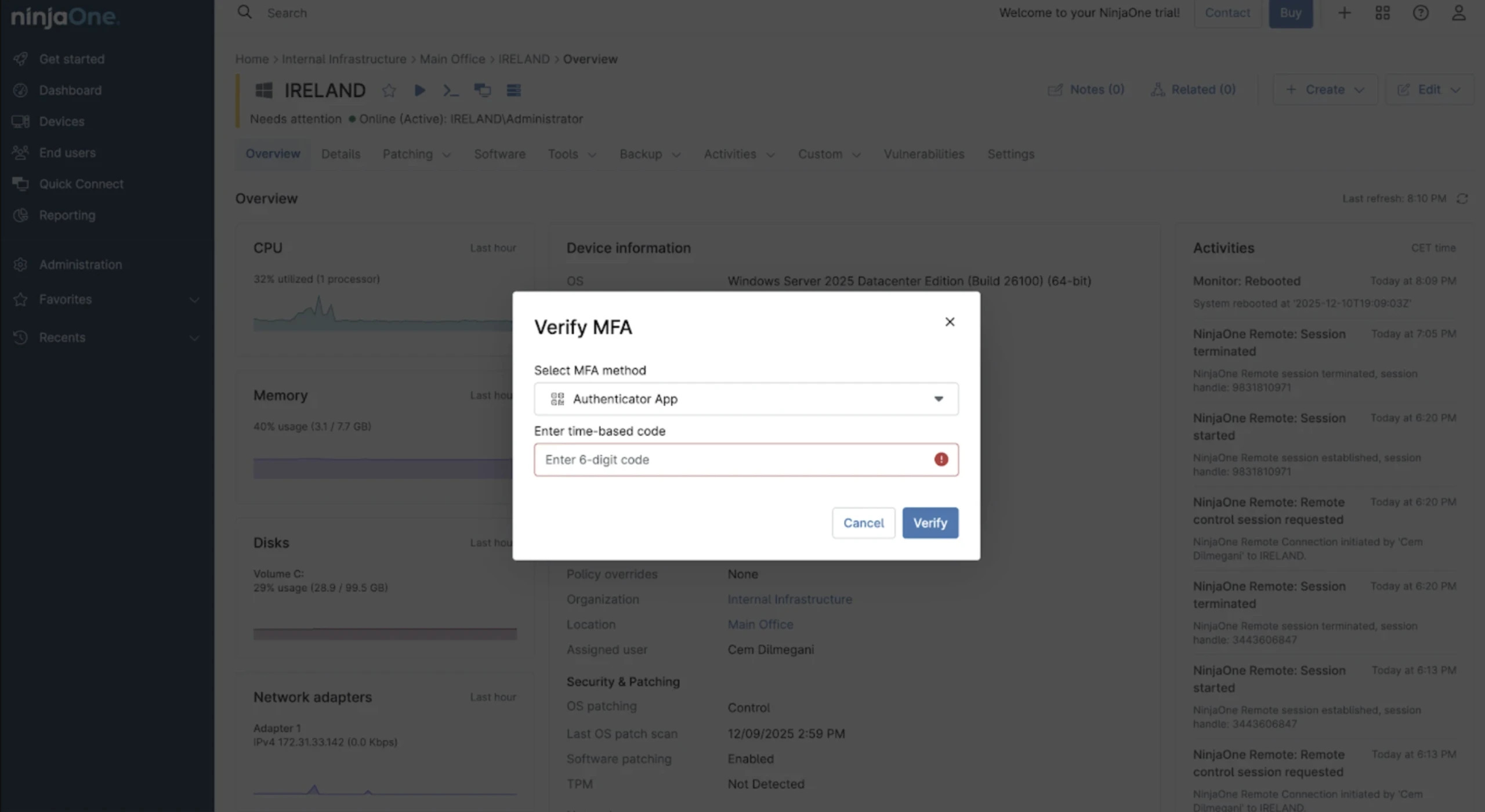Open the Create dropdown button

coord(1325,90)
